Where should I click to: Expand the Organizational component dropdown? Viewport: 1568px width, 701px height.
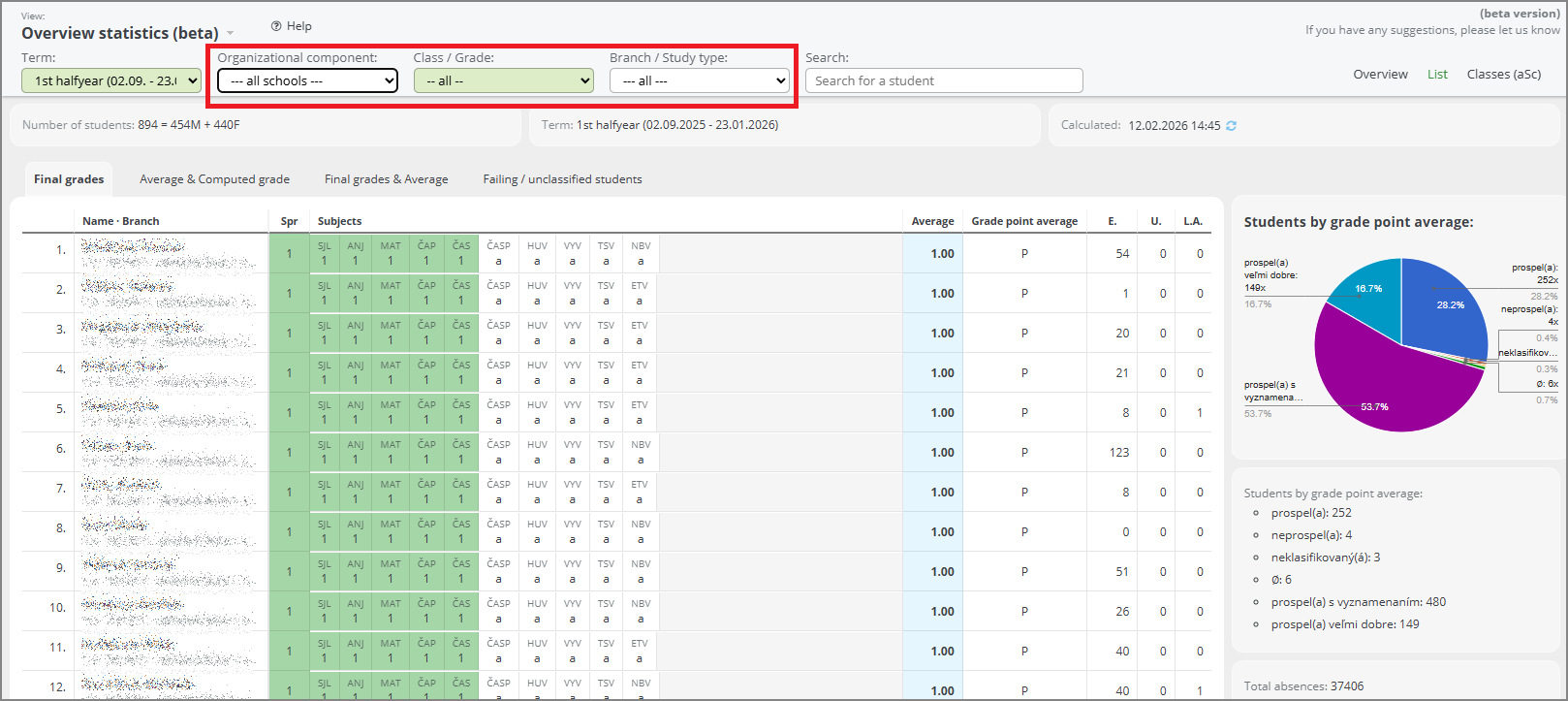[x=307, y=81]
